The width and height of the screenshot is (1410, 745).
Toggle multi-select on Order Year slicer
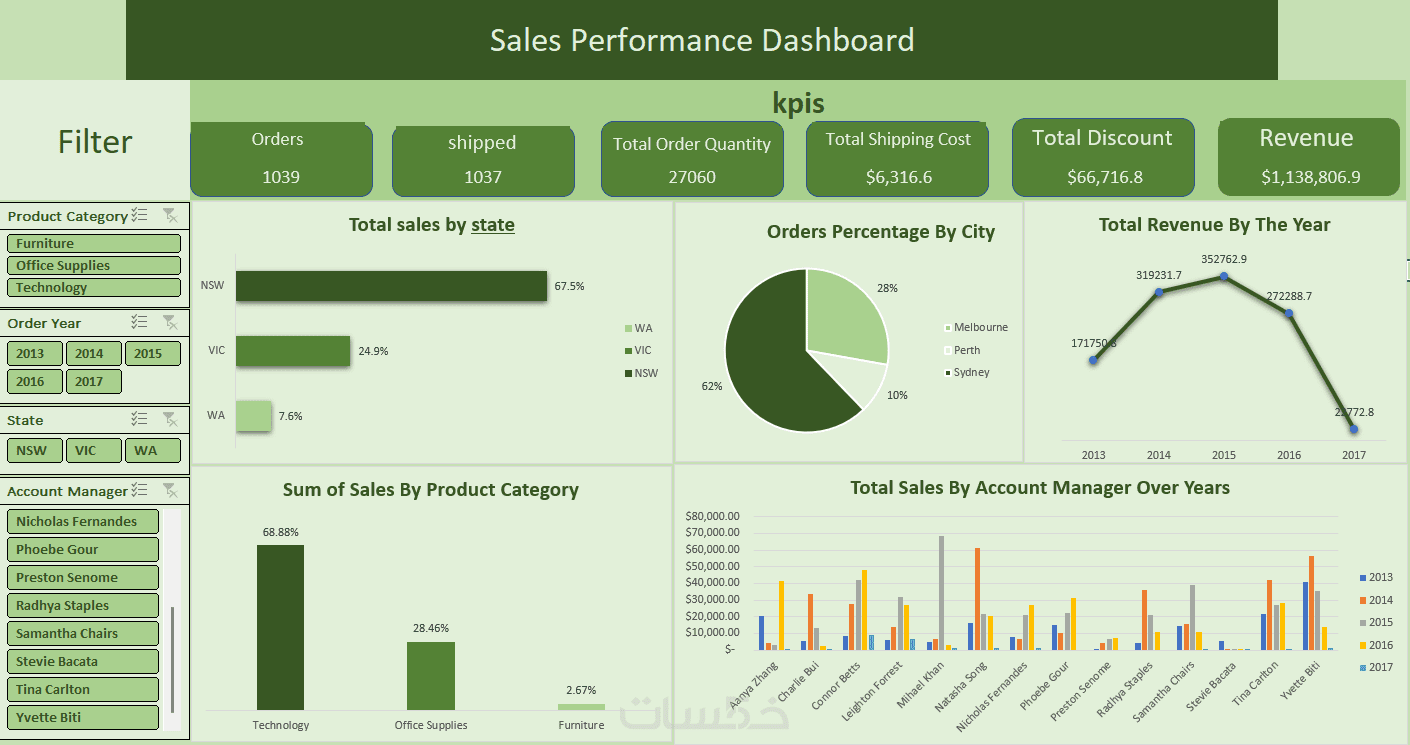coord(139,322)
